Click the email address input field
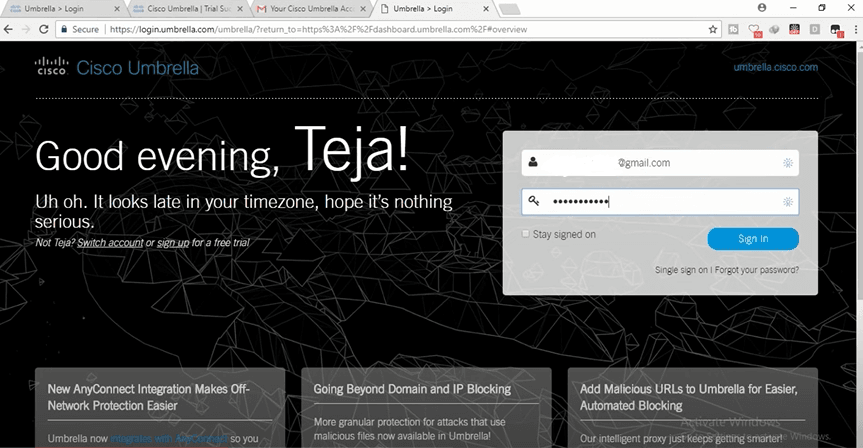 click(660, 163)
